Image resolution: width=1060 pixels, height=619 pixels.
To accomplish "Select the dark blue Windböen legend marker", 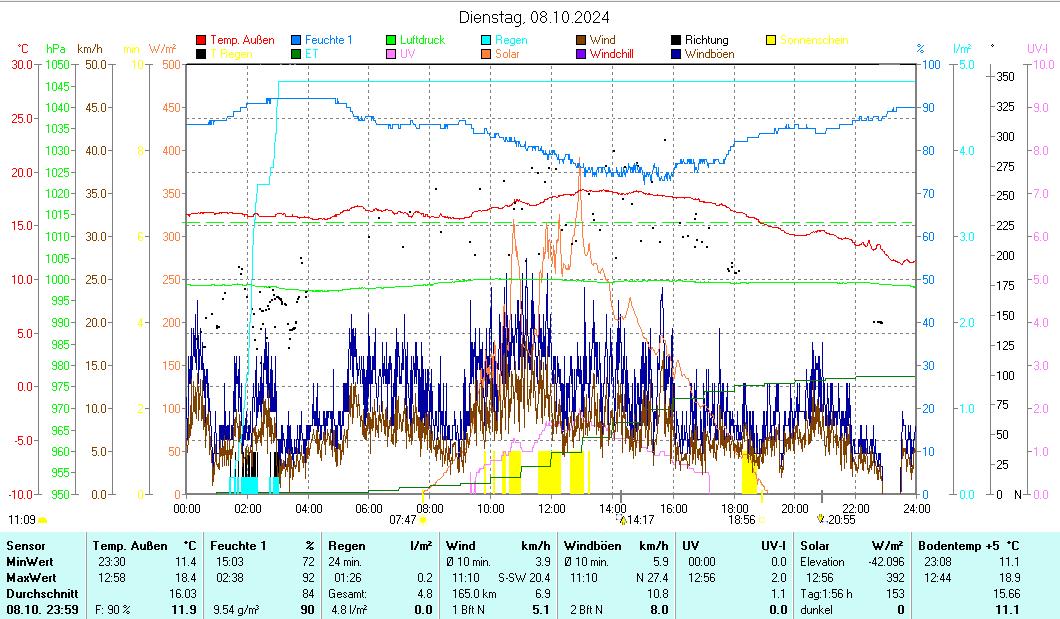I will [676, 54].
